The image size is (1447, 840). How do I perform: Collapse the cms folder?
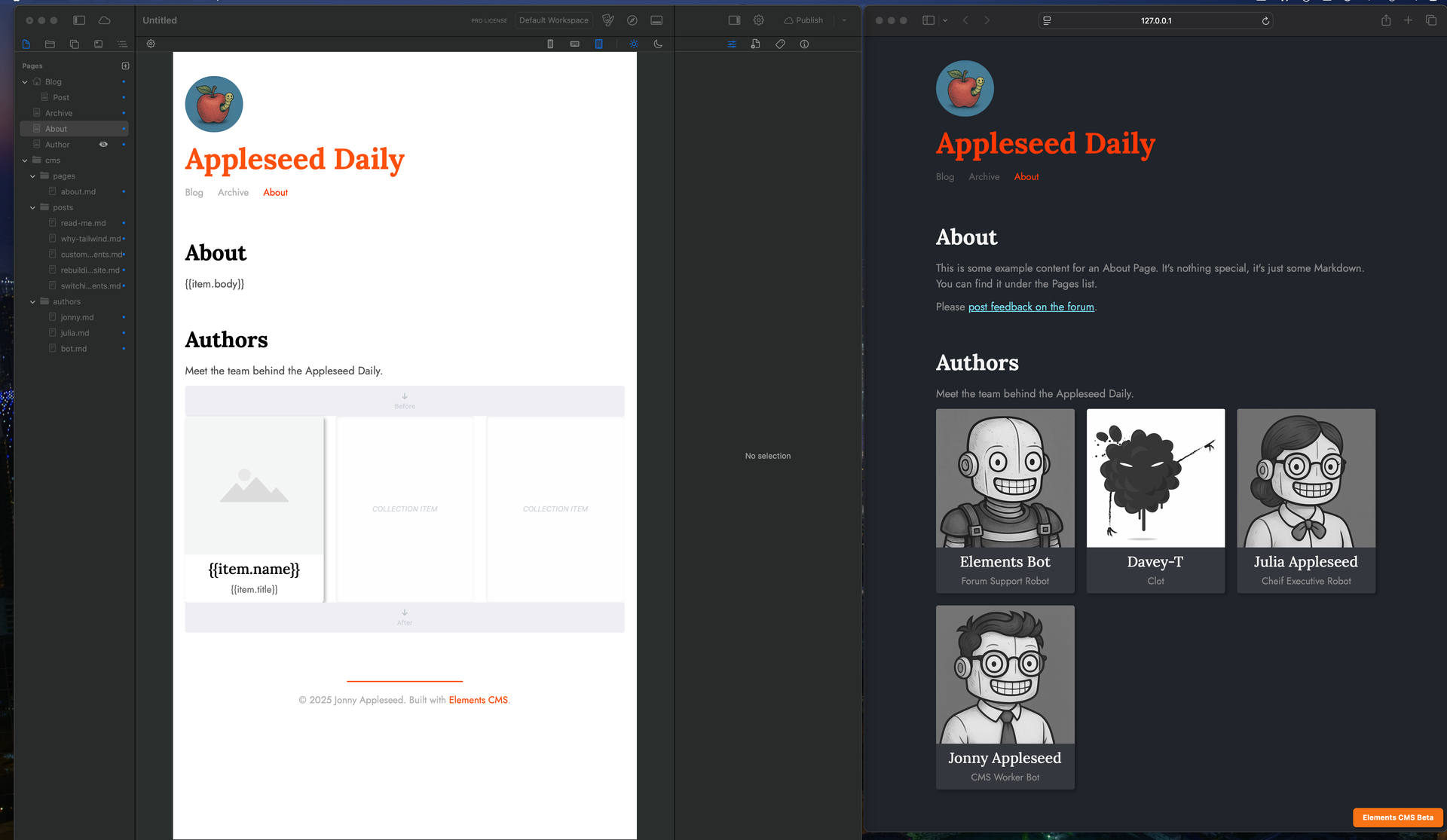tap(25, 160)
